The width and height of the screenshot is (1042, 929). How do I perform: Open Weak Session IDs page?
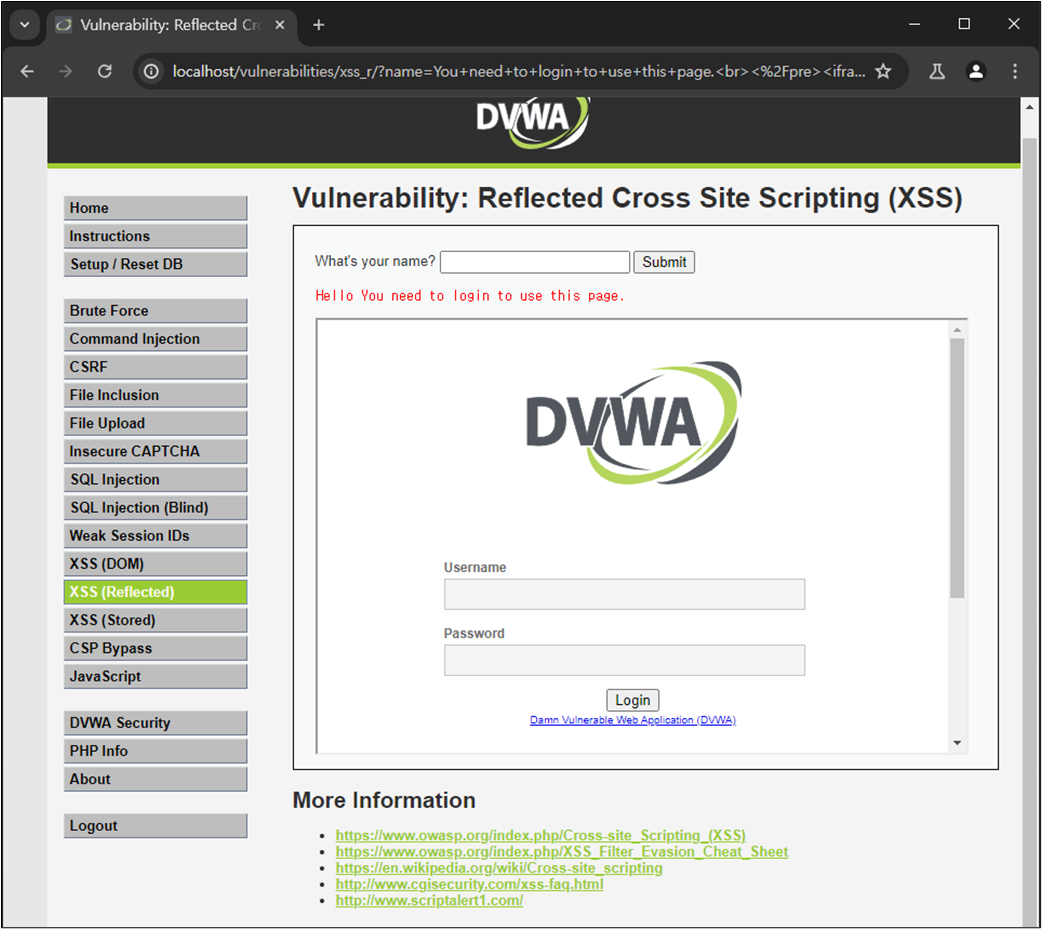[156, 536]
